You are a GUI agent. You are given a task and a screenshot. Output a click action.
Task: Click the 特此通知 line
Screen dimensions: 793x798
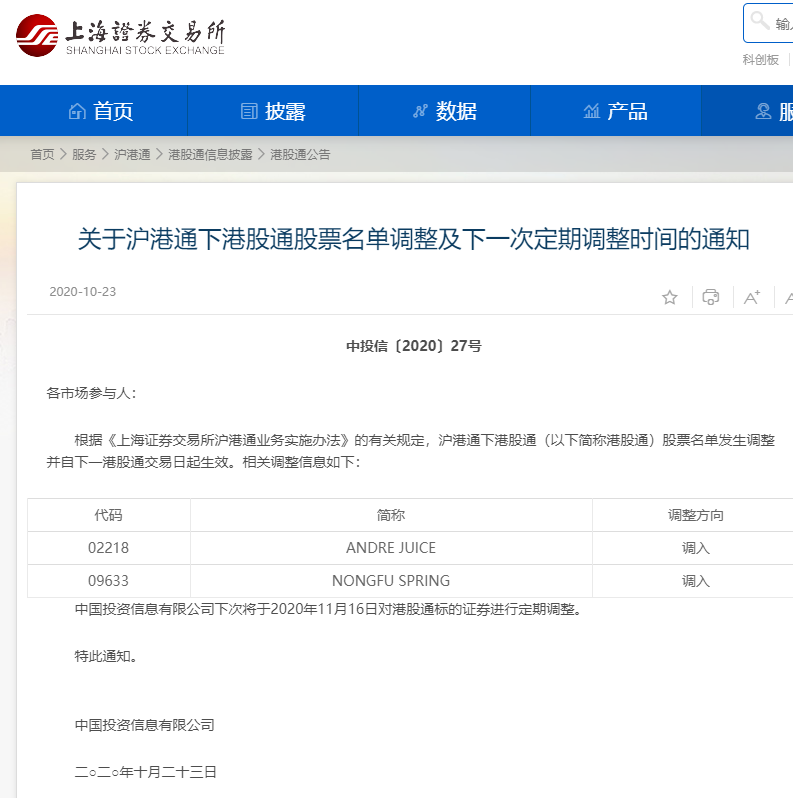click(x=106, y=656)
